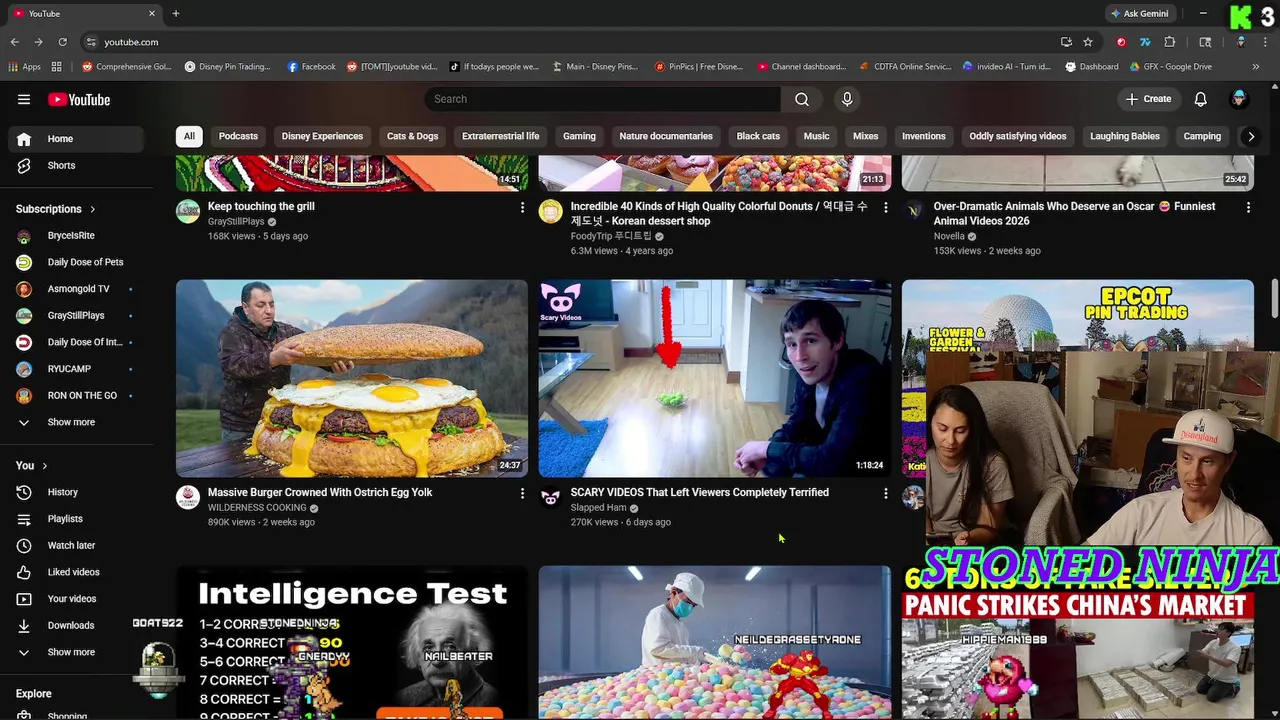Open RON ON THE GO subscription
Screen dimensions: 1280x720
point(76,395)
